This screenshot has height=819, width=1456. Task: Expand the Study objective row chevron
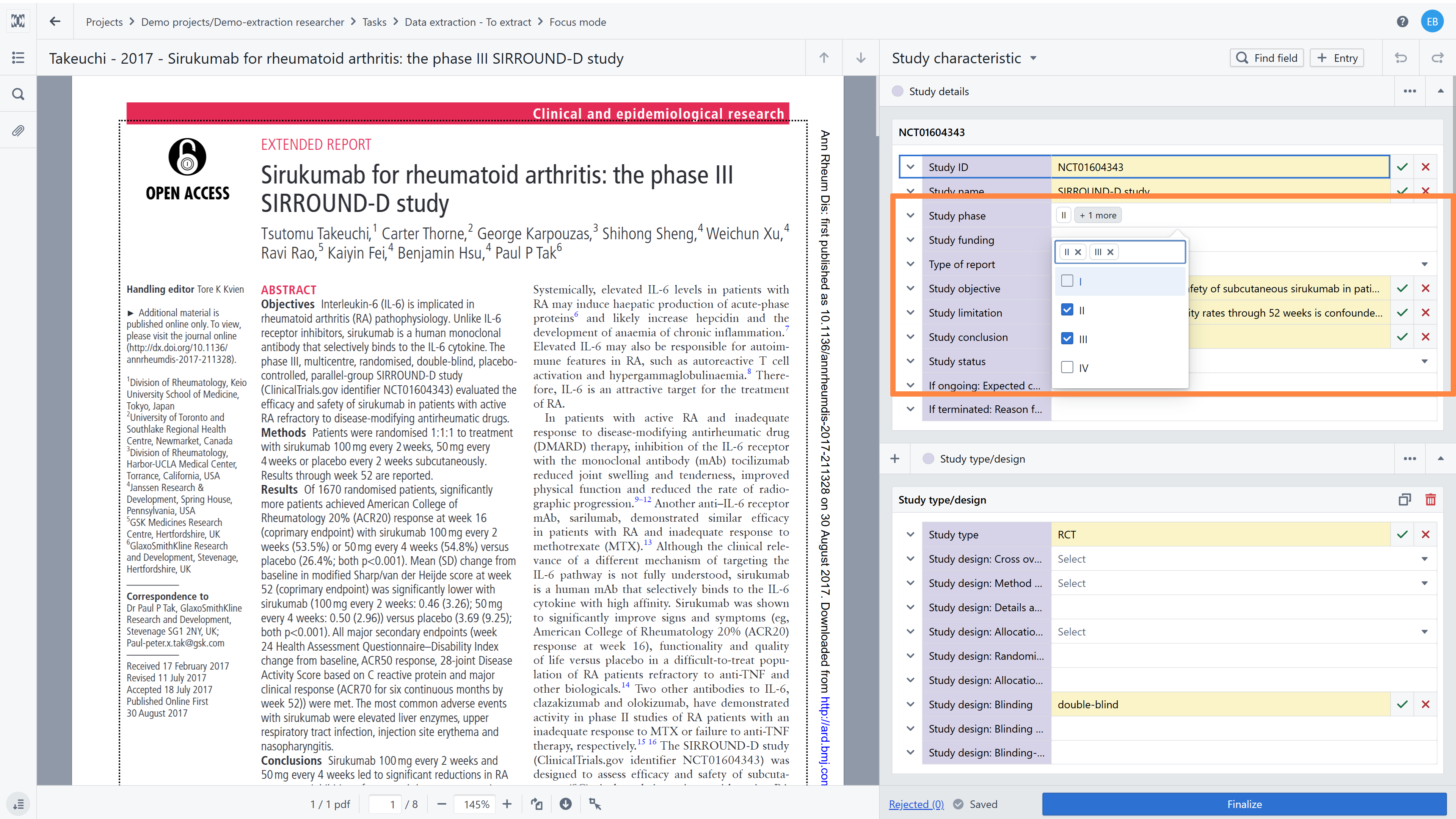click(910, 288)
